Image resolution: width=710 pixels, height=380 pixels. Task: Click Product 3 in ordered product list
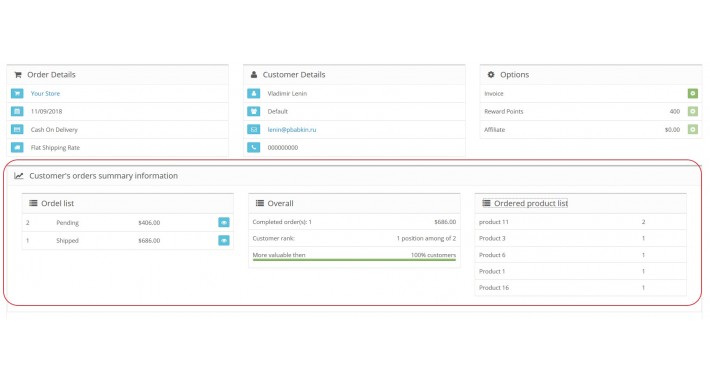[492, 238]
